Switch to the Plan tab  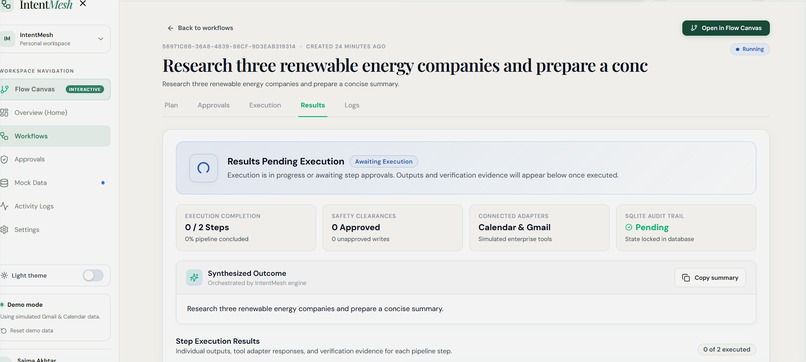tap(171, 105)
